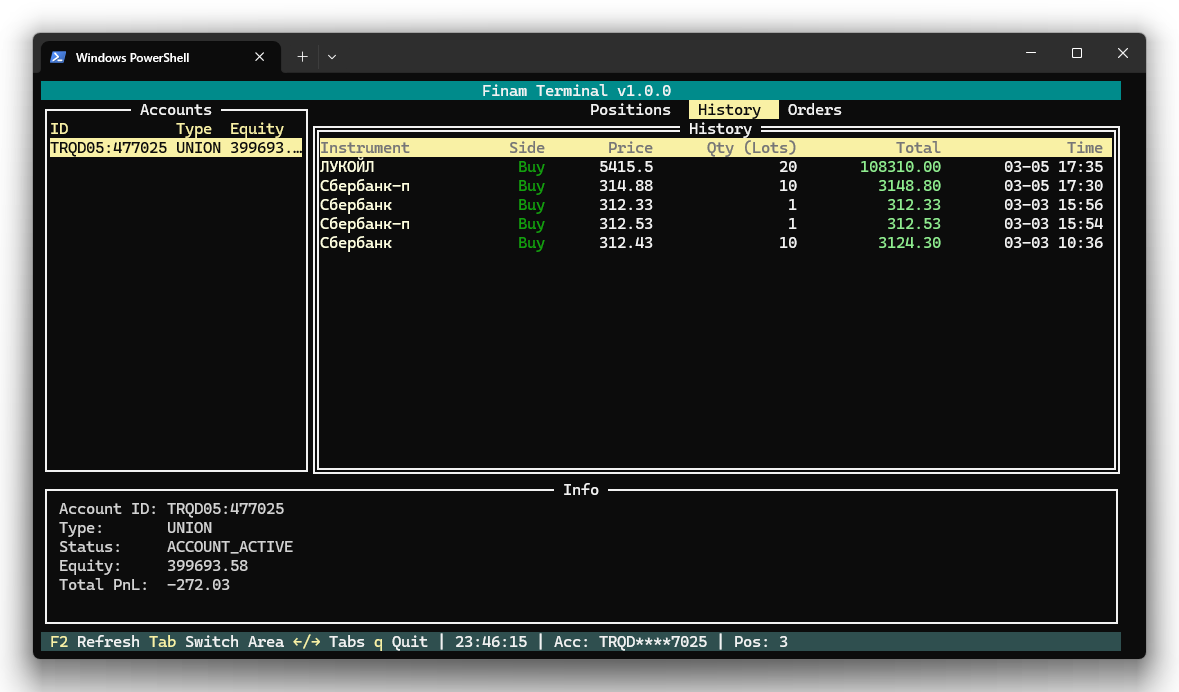Open the Orders tab

coord(814,110)
